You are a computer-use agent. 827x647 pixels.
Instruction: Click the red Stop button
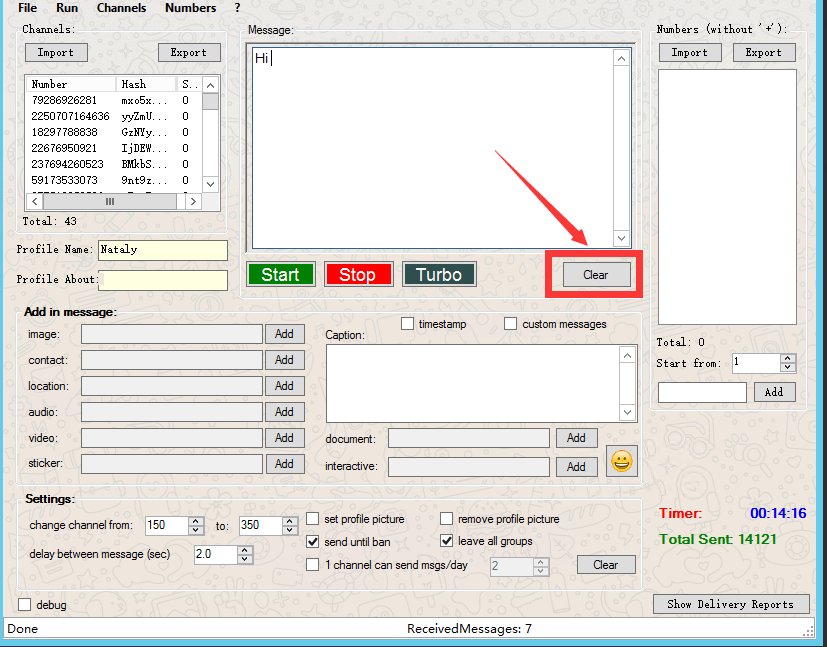358,274
